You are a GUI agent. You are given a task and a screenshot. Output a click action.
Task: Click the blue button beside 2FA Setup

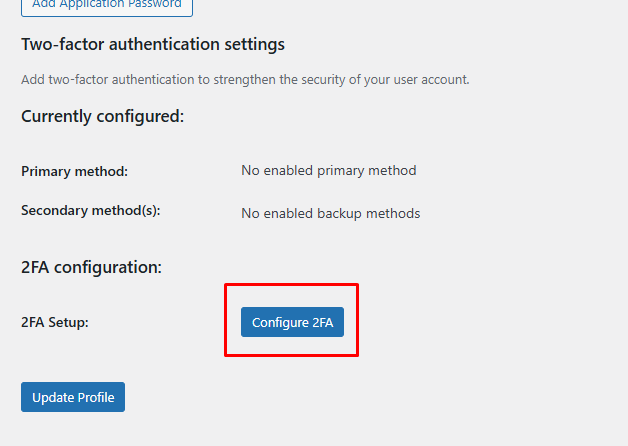[292, 322]
